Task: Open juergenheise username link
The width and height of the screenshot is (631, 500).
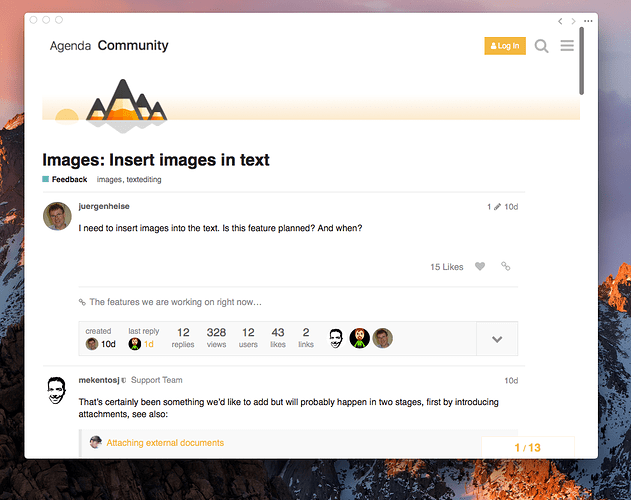Action: coord(104,206)
